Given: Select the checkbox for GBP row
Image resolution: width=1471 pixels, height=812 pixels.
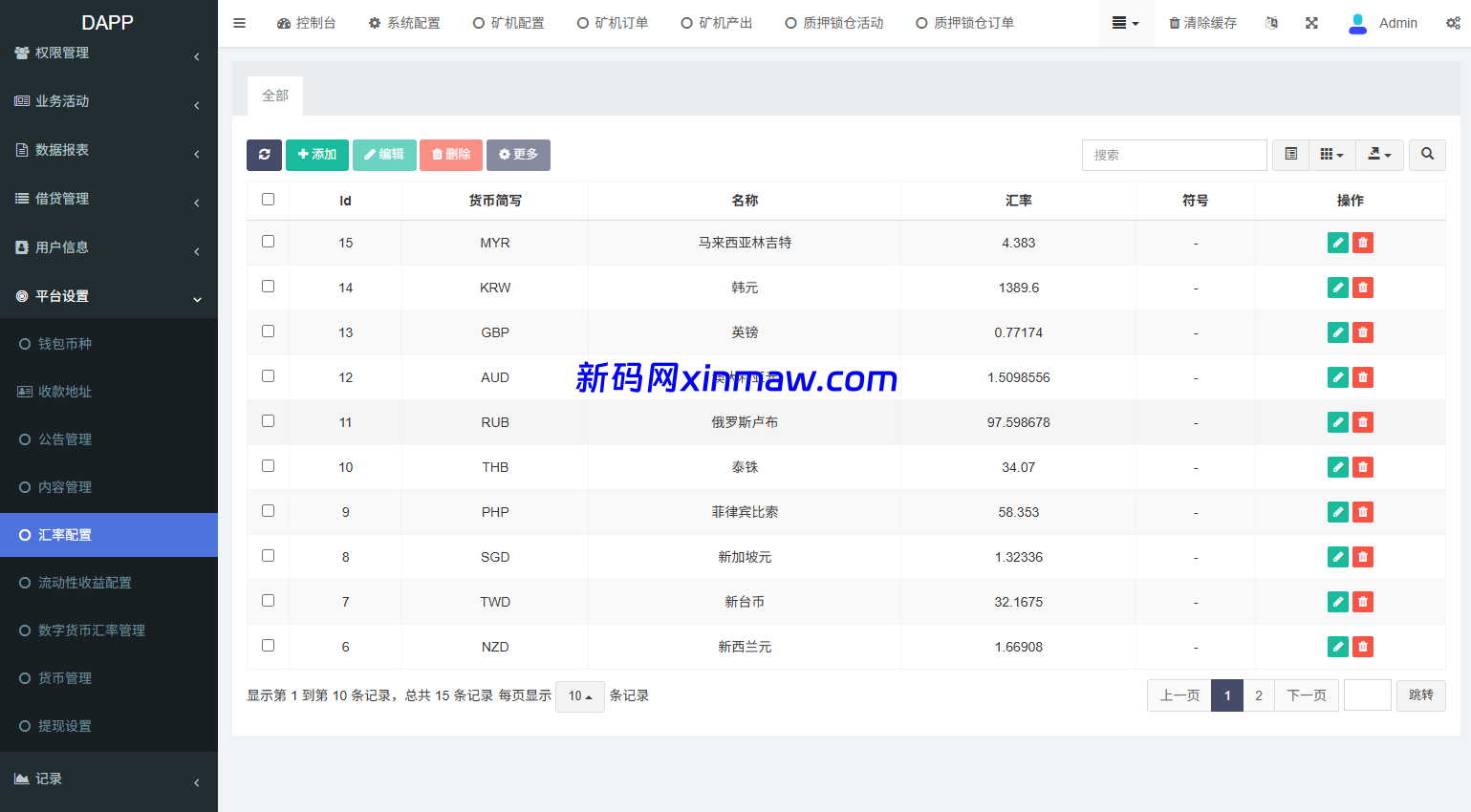Looking at the screenshot, I should [268, 331].
